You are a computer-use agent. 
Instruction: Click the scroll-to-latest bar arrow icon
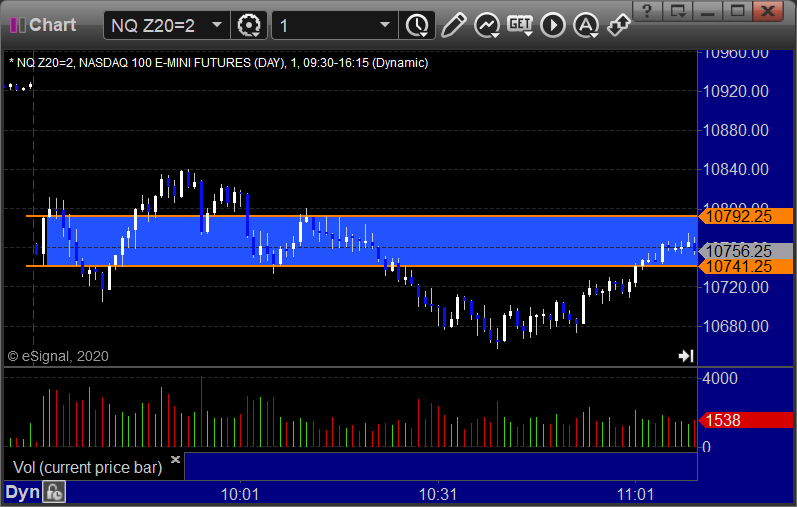[x=686, y=355]
